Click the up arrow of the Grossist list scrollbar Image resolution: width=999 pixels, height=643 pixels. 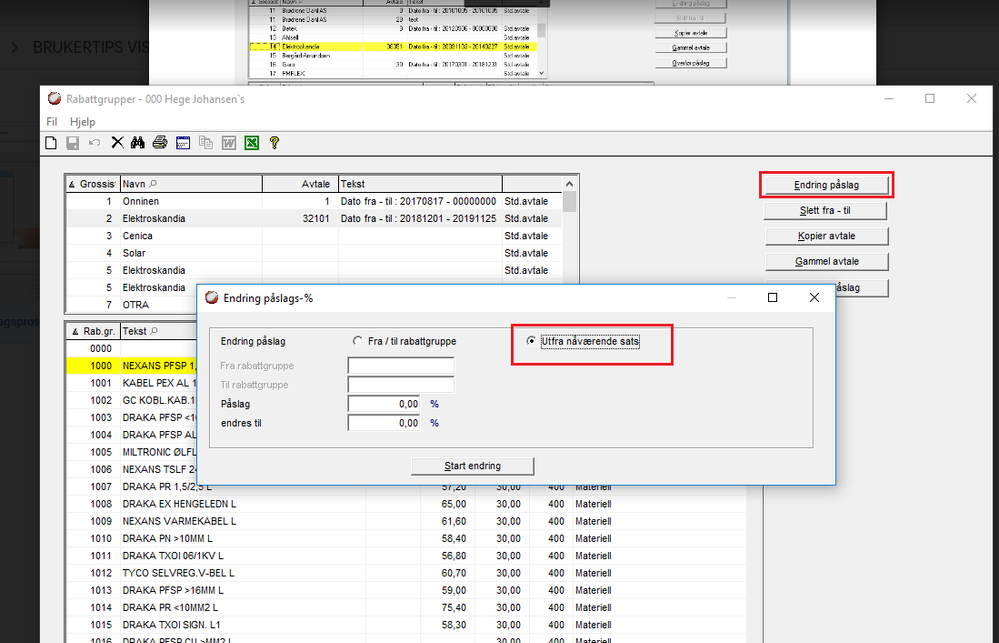pyautogui.click(x=570, y=184)
